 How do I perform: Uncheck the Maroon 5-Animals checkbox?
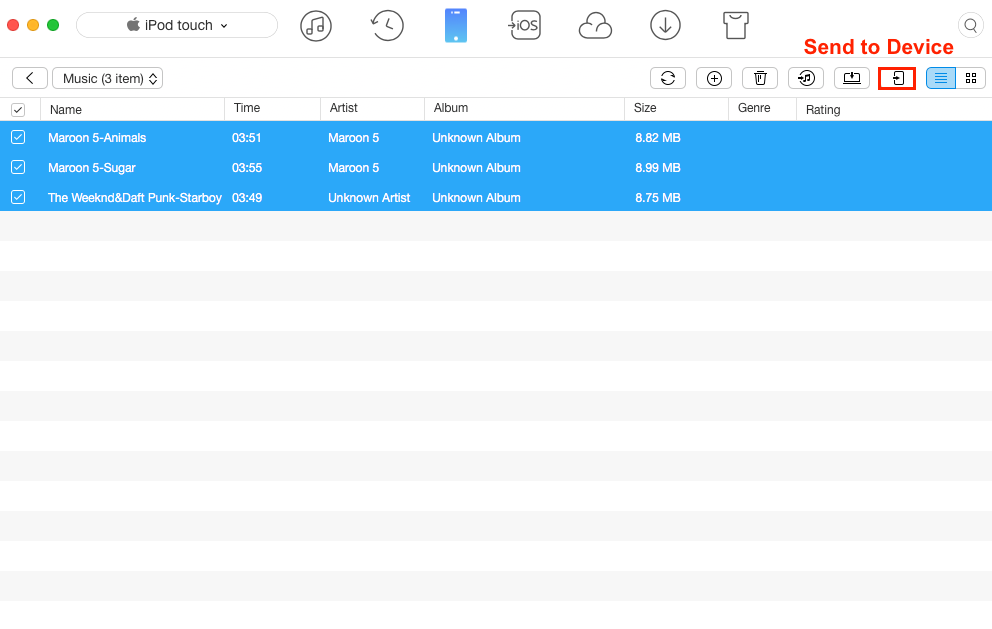tap(18, 138)
